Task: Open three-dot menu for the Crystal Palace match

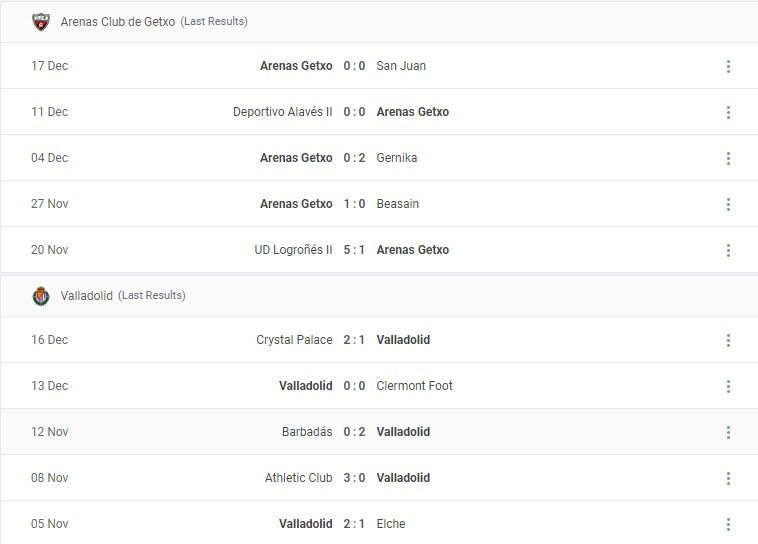Action: (x=728, y=340)
